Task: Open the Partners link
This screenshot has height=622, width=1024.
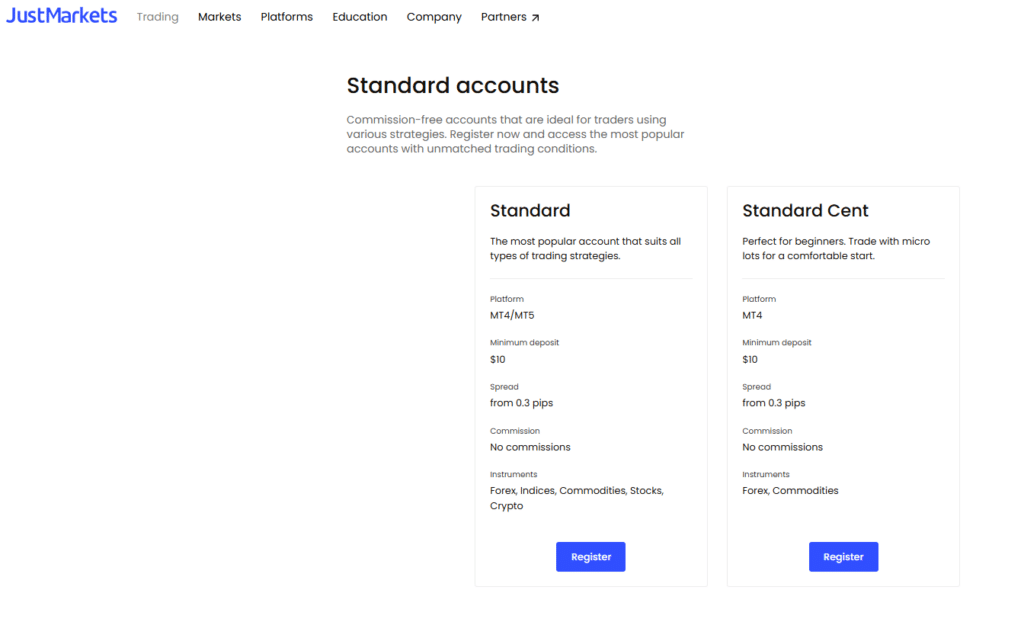Action: [x=510, y=17]
